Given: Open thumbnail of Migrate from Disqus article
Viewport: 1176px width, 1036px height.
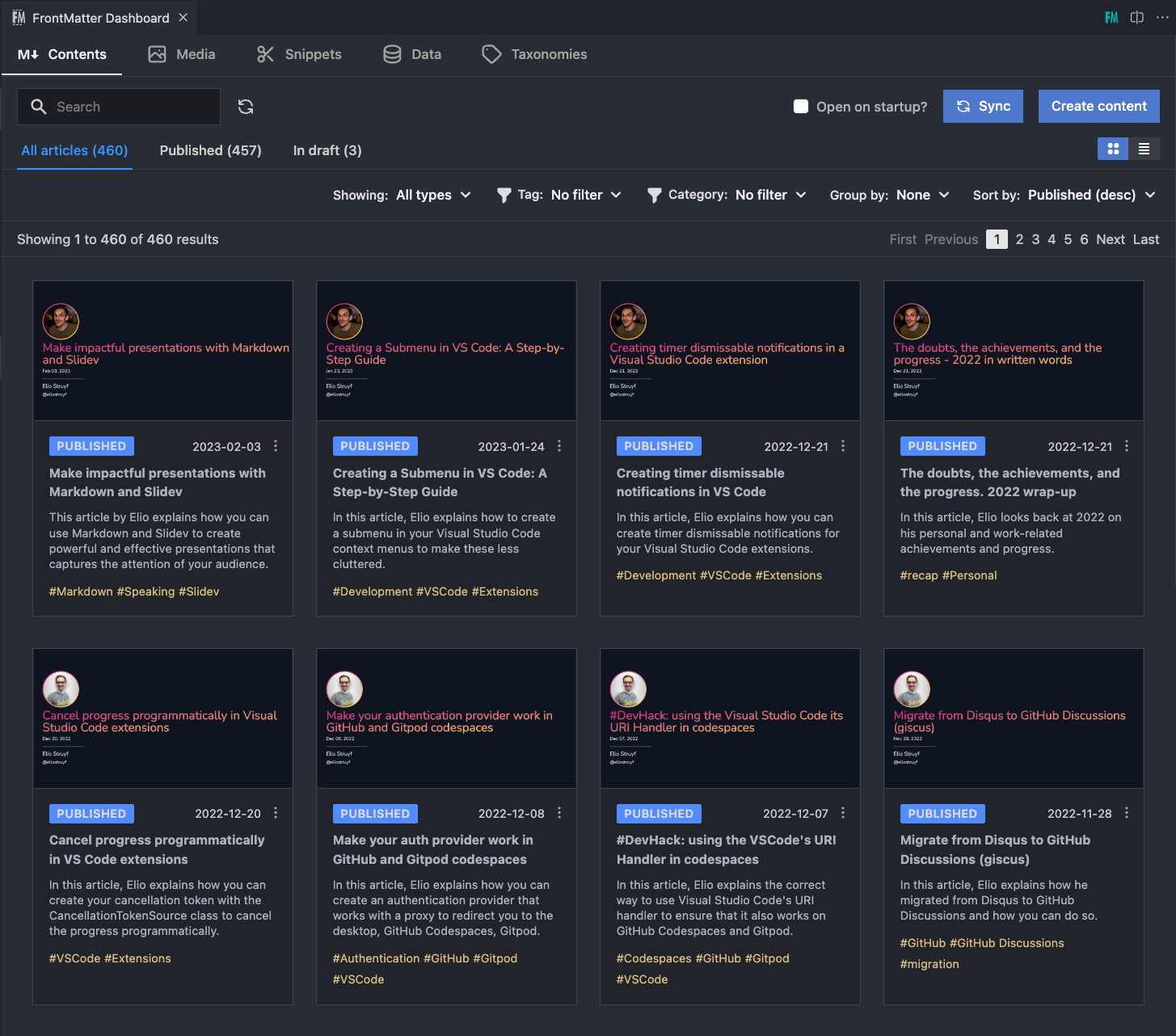Looking at the screenshot, I should pos(1014,718).
